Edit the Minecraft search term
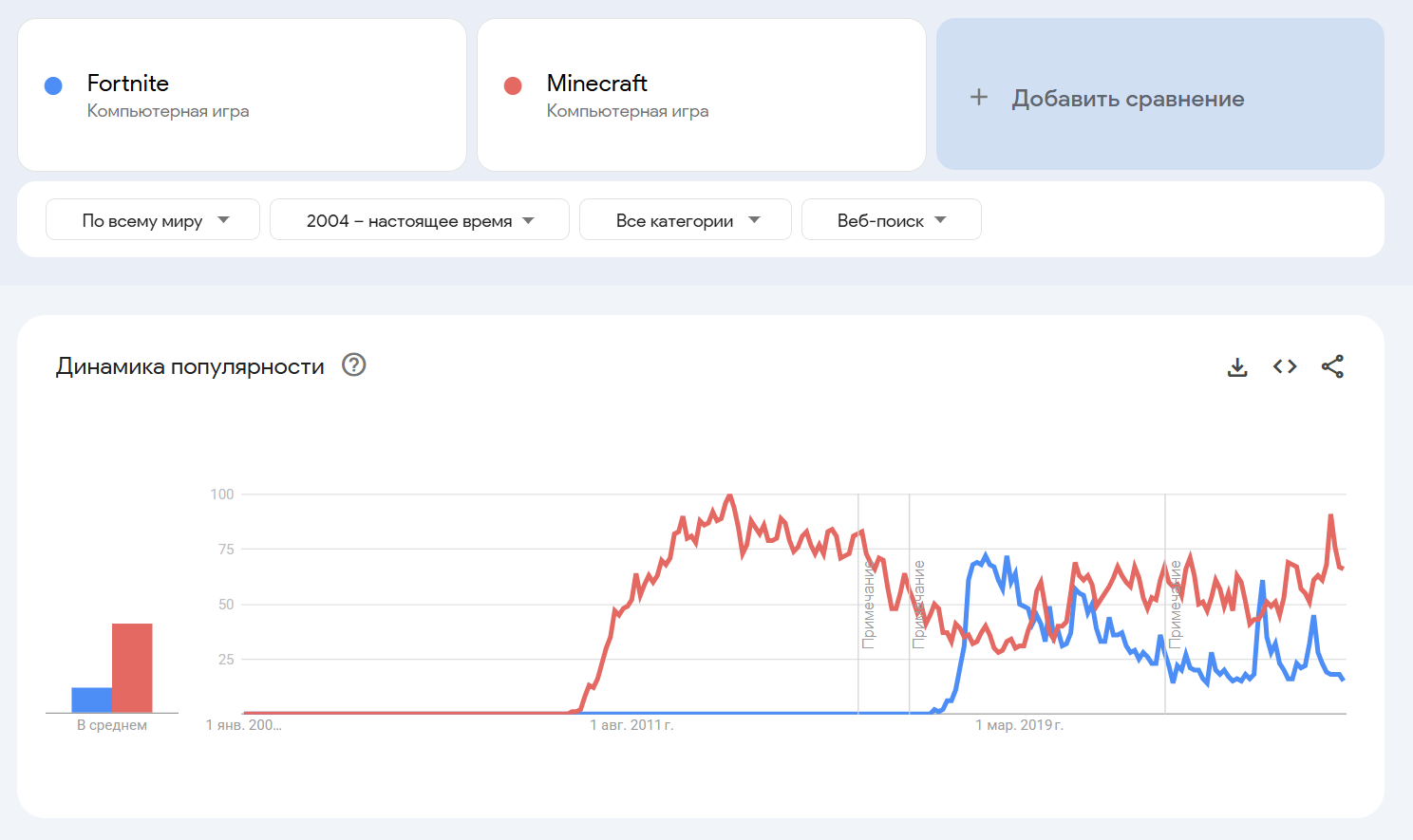This screenshot has height=840, width=1413. (x=596, y=84)
